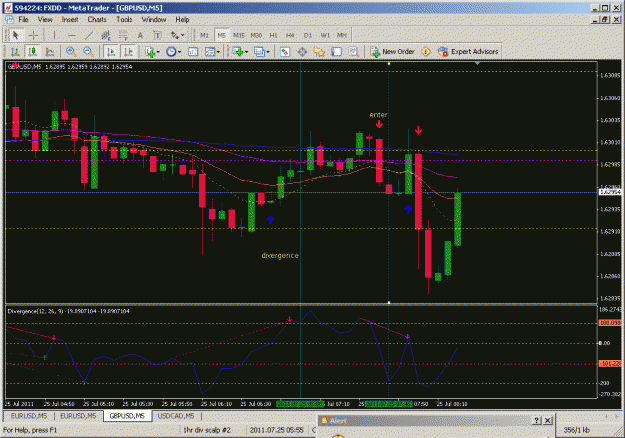Select the Cursor arrow tool

16,35
